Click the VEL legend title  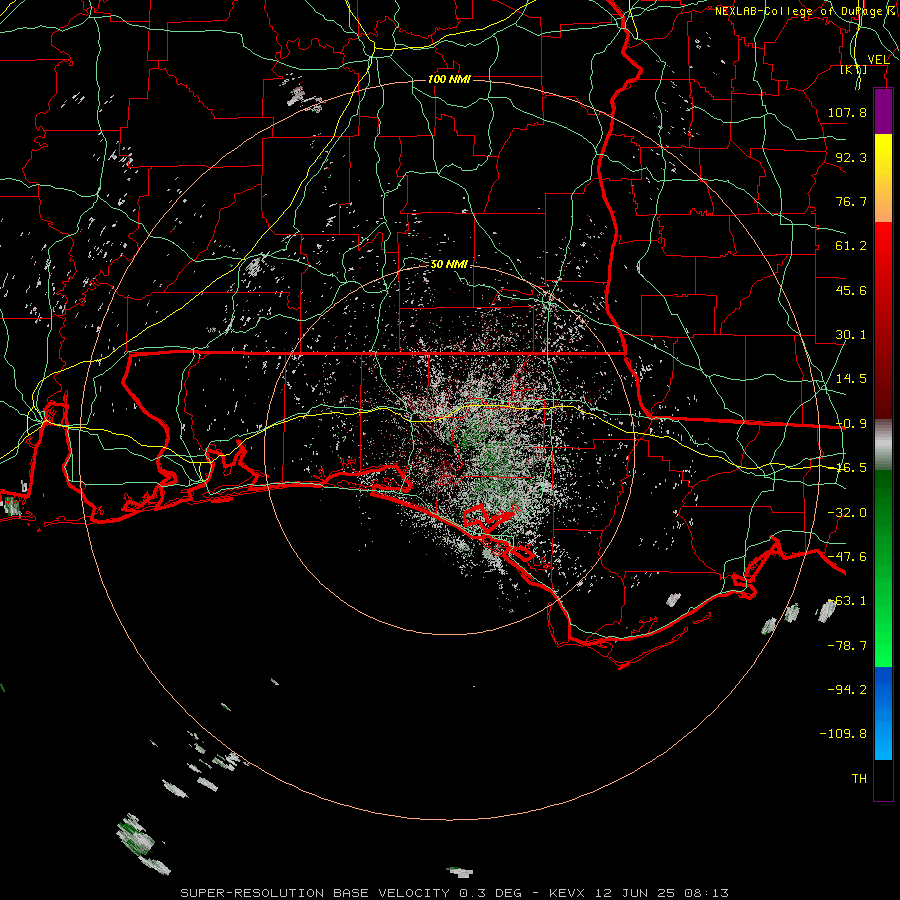point(878,59)
